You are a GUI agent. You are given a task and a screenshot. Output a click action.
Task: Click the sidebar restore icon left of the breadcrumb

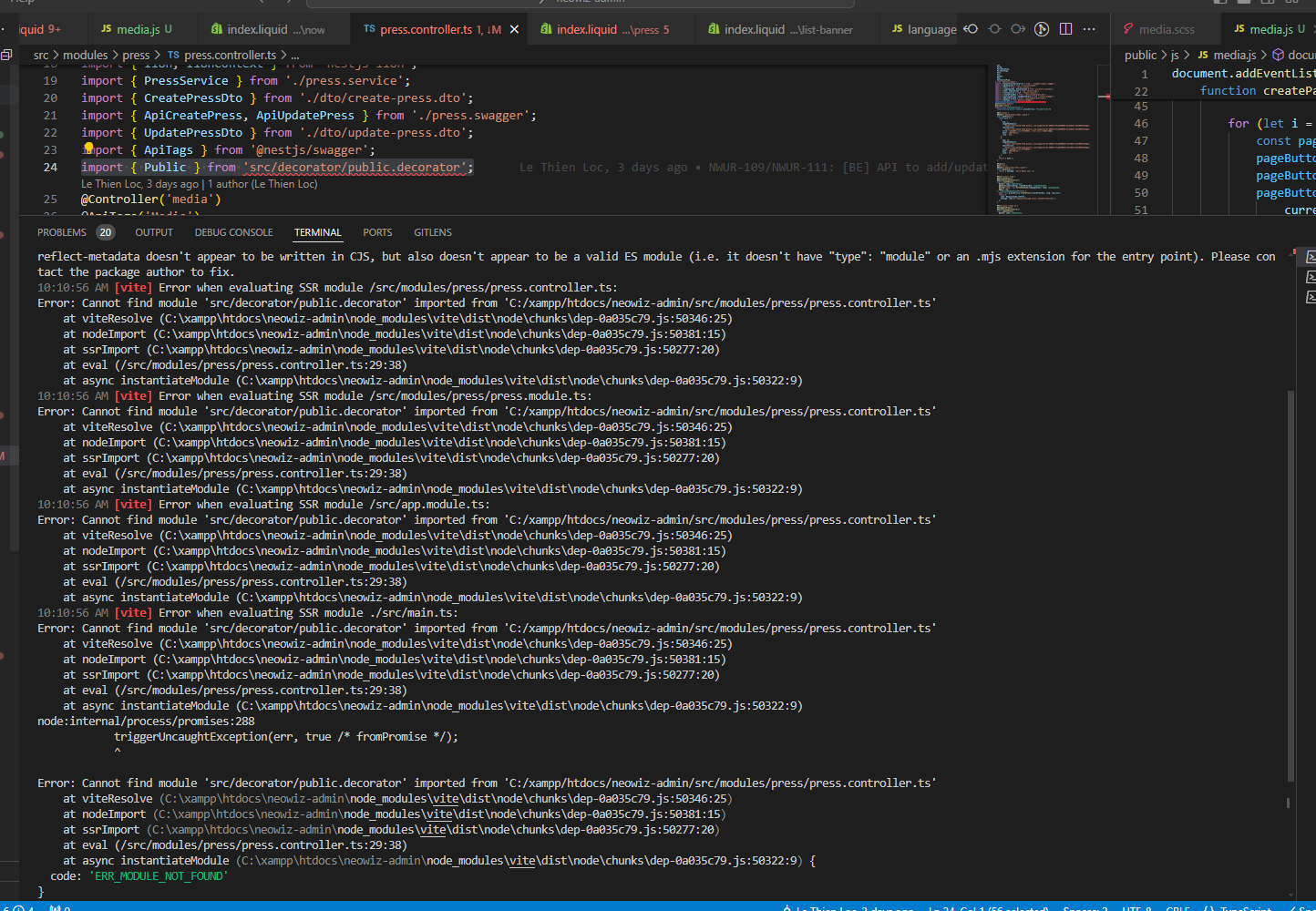[x=6, y=55]
